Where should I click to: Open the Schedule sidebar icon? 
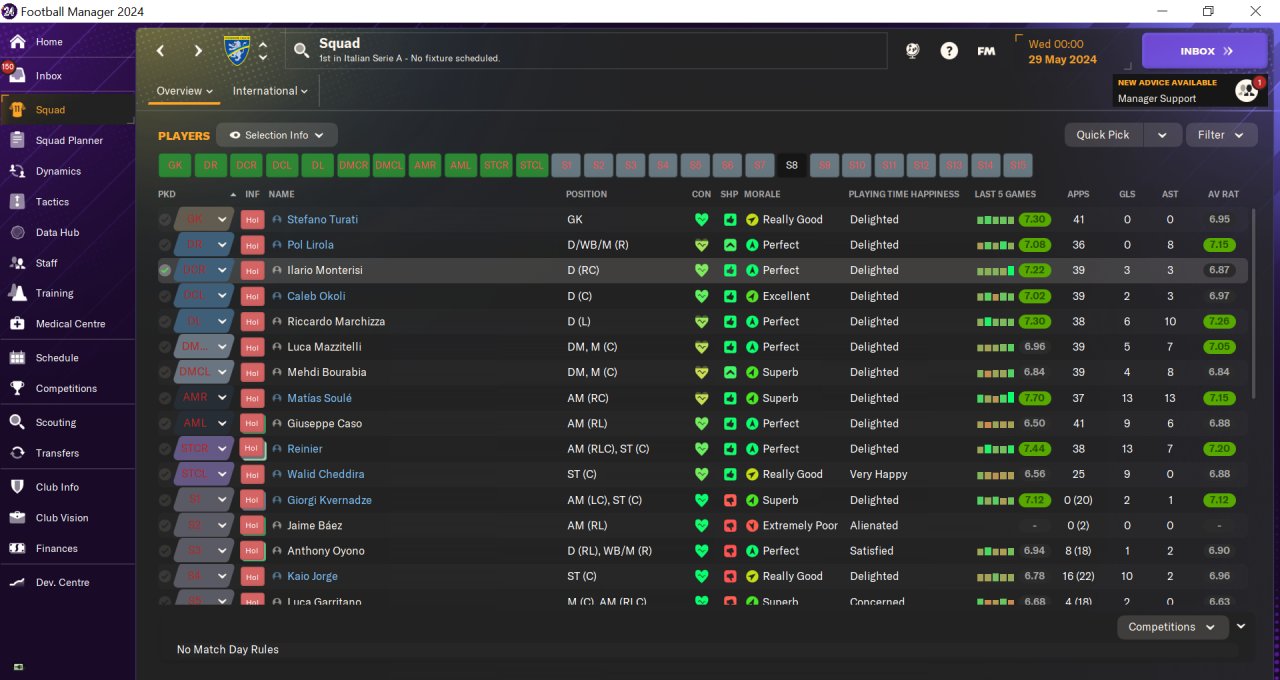pyautogui.click(x=17, y=358)
